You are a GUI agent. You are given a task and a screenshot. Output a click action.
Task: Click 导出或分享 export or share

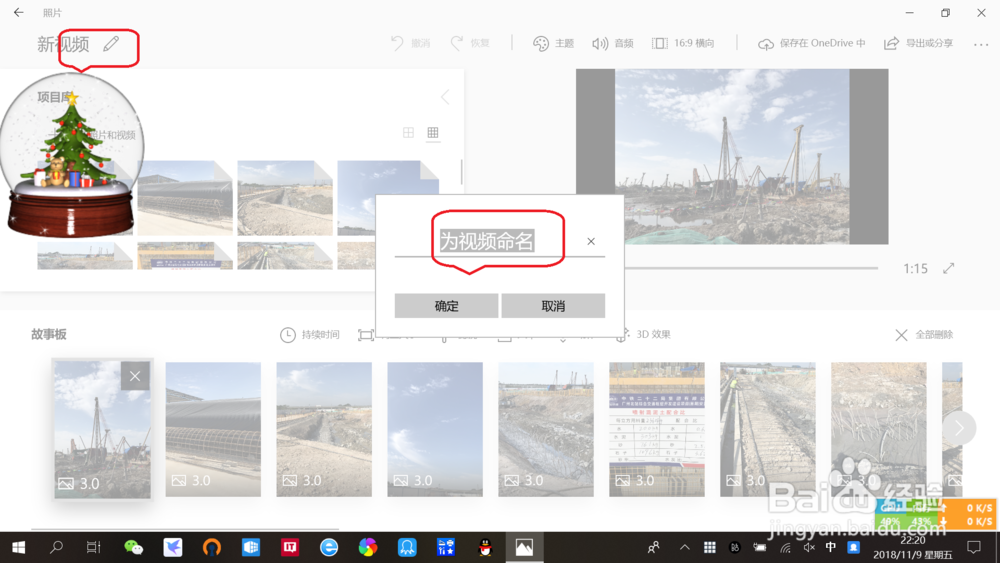(x=918, y=43)
